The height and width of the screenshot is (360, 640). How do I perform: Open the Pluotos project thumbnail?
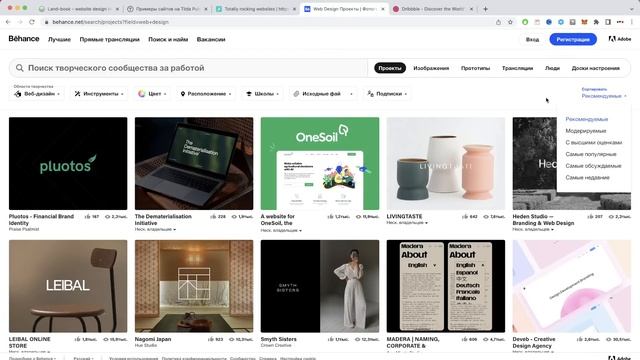pyautogui.click(x=68, y=164)
